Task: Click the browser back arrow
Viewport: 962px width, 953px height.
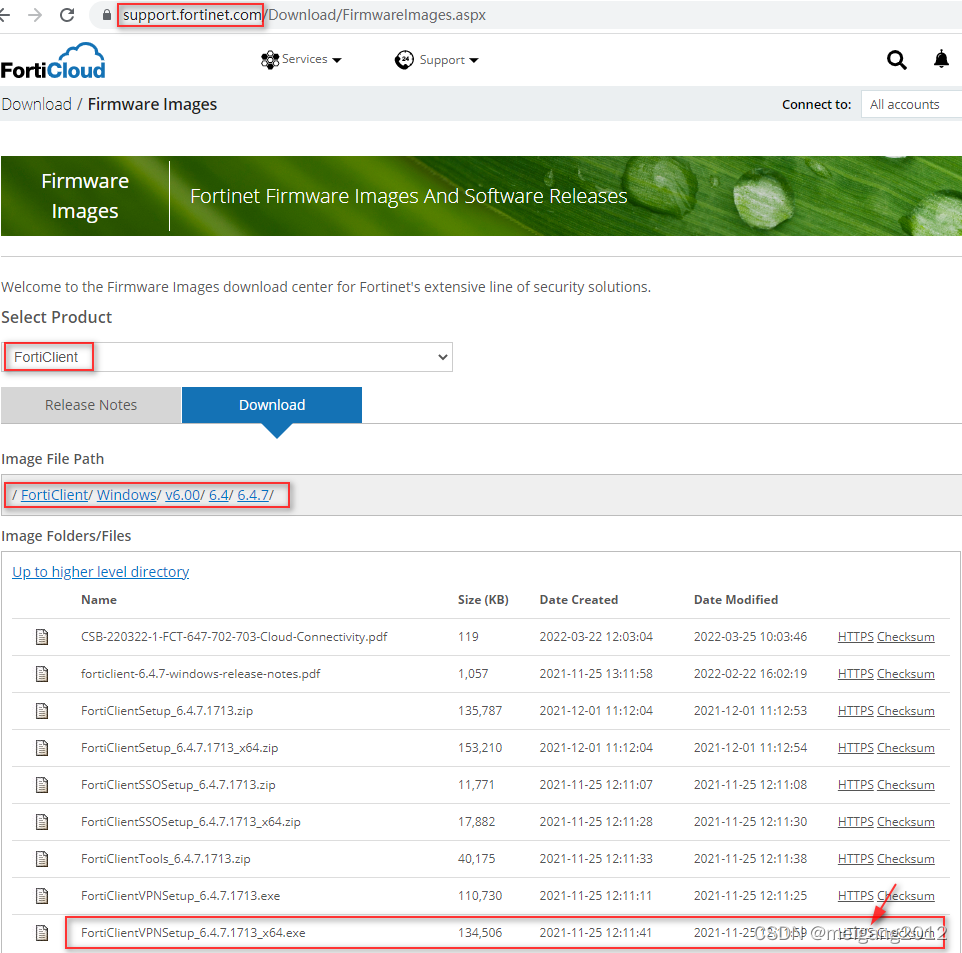Action: click(5, 15)
